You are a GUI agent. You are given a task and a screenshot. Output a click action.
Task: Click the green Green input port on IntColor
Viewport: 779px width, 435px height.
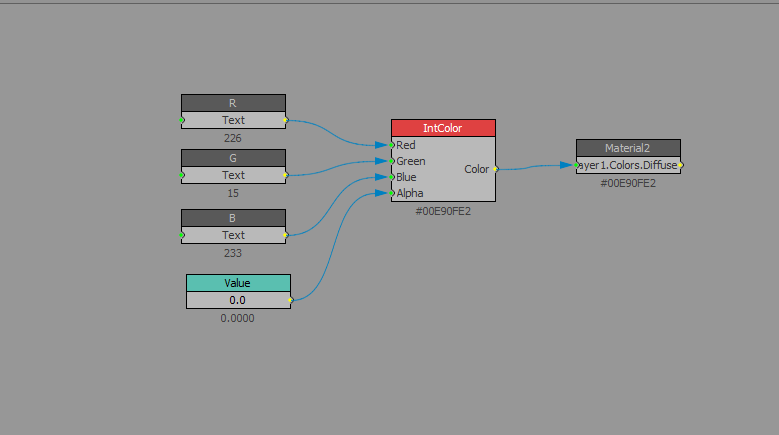pos(392,161)
